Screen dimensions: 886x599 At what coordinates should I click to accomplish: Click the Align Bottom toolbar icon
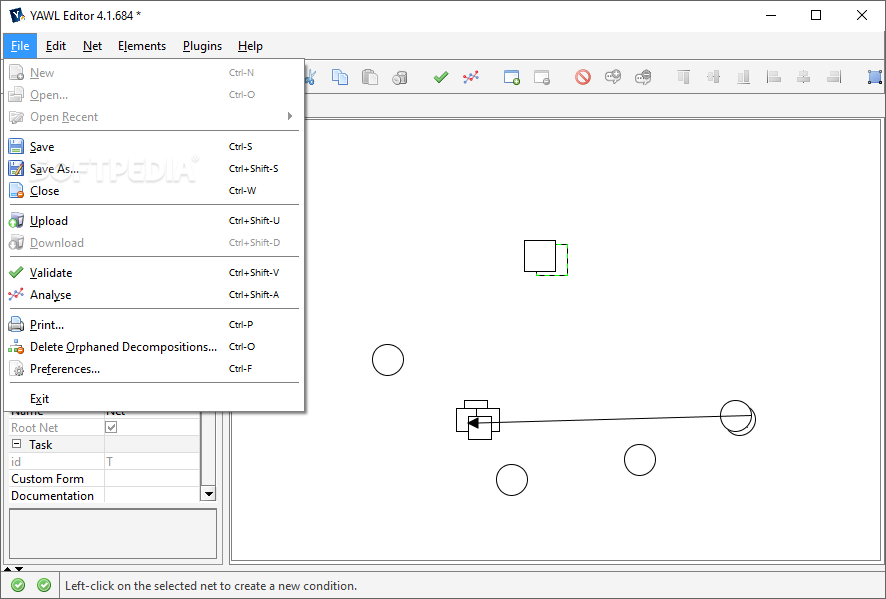(744, 77)
